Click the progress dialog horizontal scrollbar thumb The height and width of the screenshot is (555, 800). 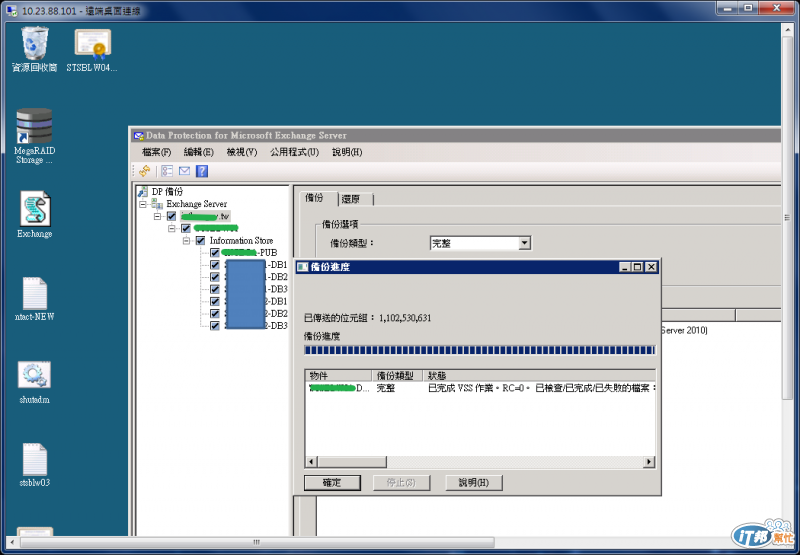click(x=353, y=462)
